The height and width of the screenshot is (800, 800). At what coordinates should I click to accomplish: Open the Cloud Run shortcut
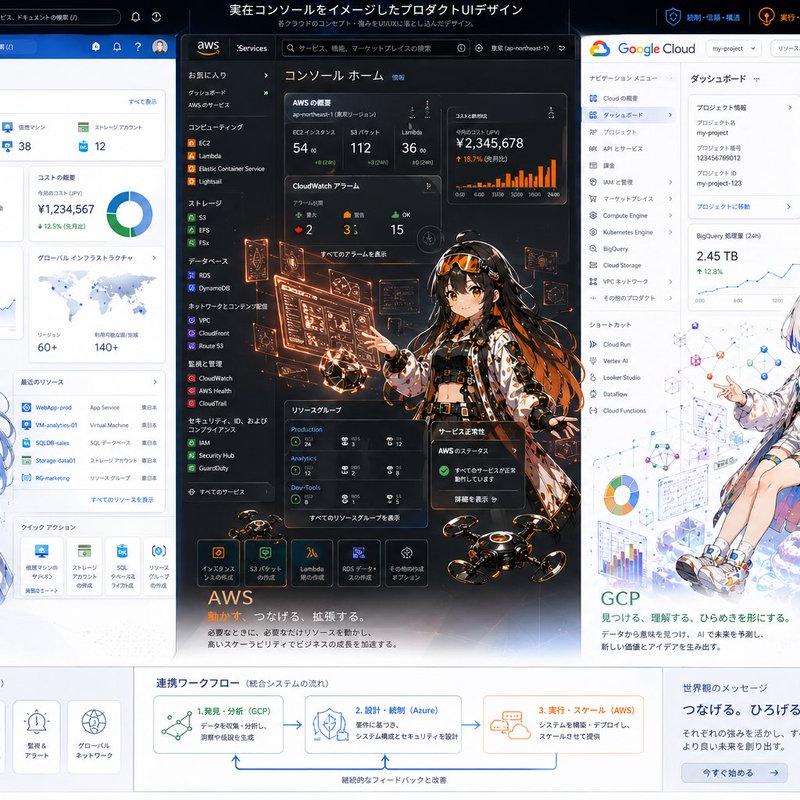coord(616,344)
